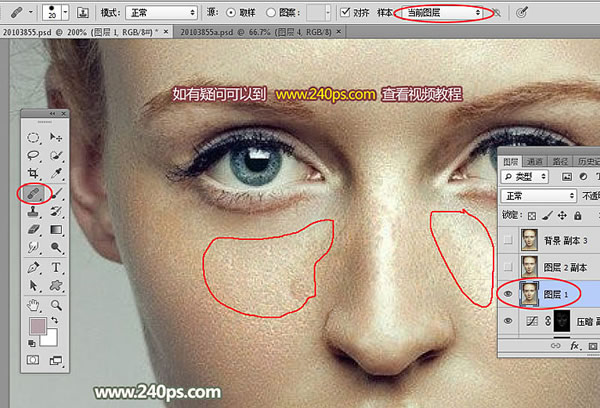Swap foreground and background colors
The image size is (600, 408).
[x=55, y=320]
